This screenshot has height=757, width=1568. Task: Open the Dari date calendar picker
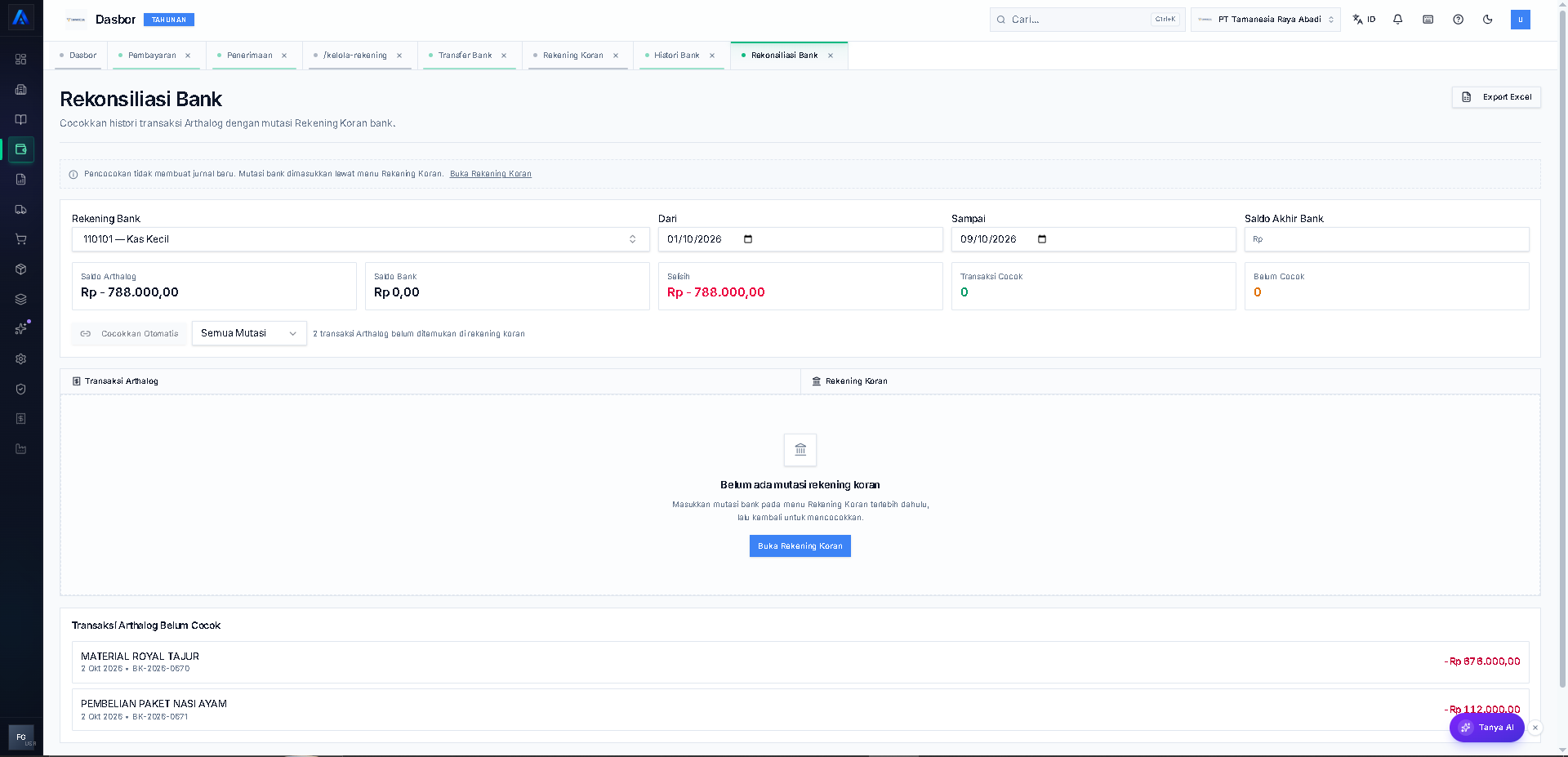pyautogui.click(x=748, y=239)
